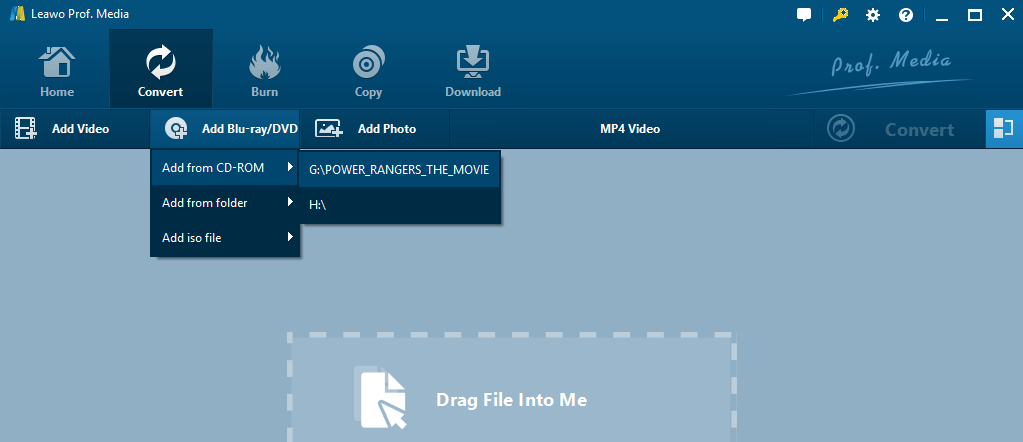Open the MP4 Video profile selector
This screenshot has width=1023, height=442.
click(x=630, y=129)
